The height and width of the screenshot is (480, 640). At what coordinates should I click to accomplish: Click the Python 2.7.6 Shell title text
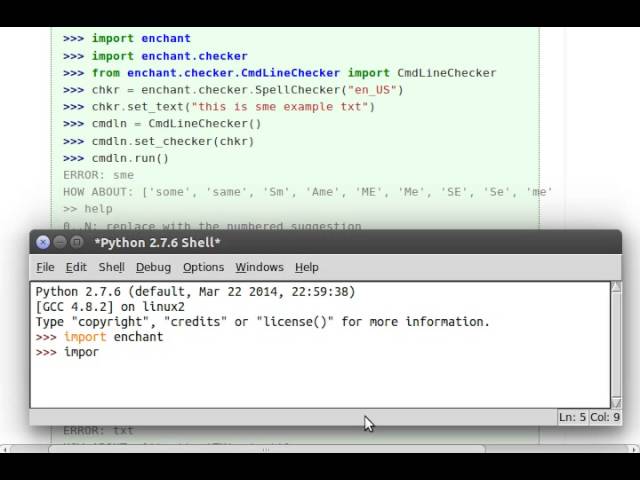pos(158,242)
